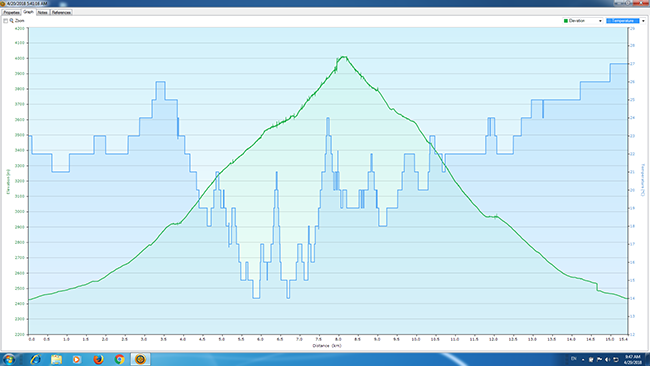
Task: Click the elevation peak near 8.0 km
Action: pos(343,57)
